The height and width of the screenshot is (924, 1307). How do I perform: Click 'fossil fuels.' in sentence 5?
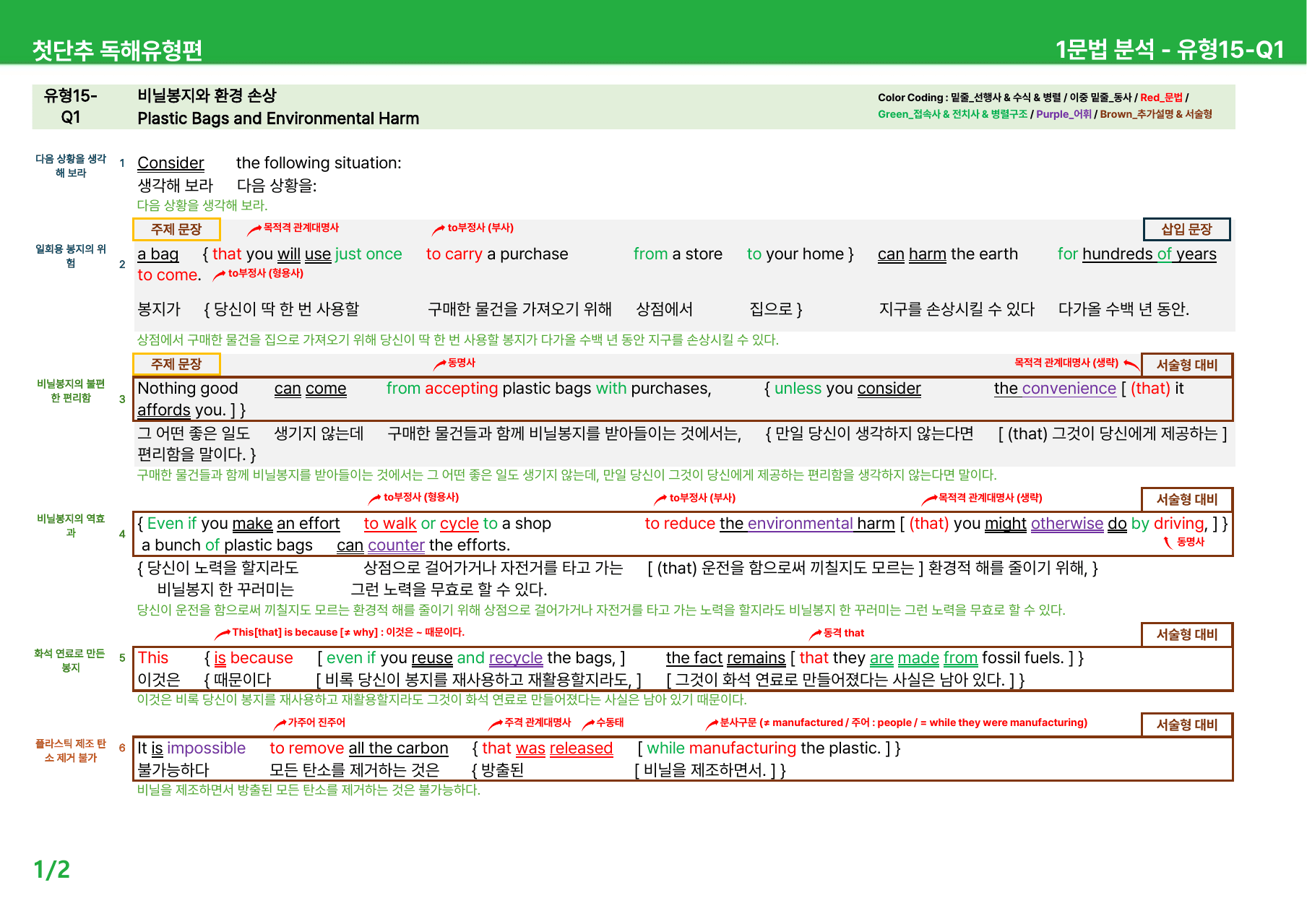coord(1023,658)
